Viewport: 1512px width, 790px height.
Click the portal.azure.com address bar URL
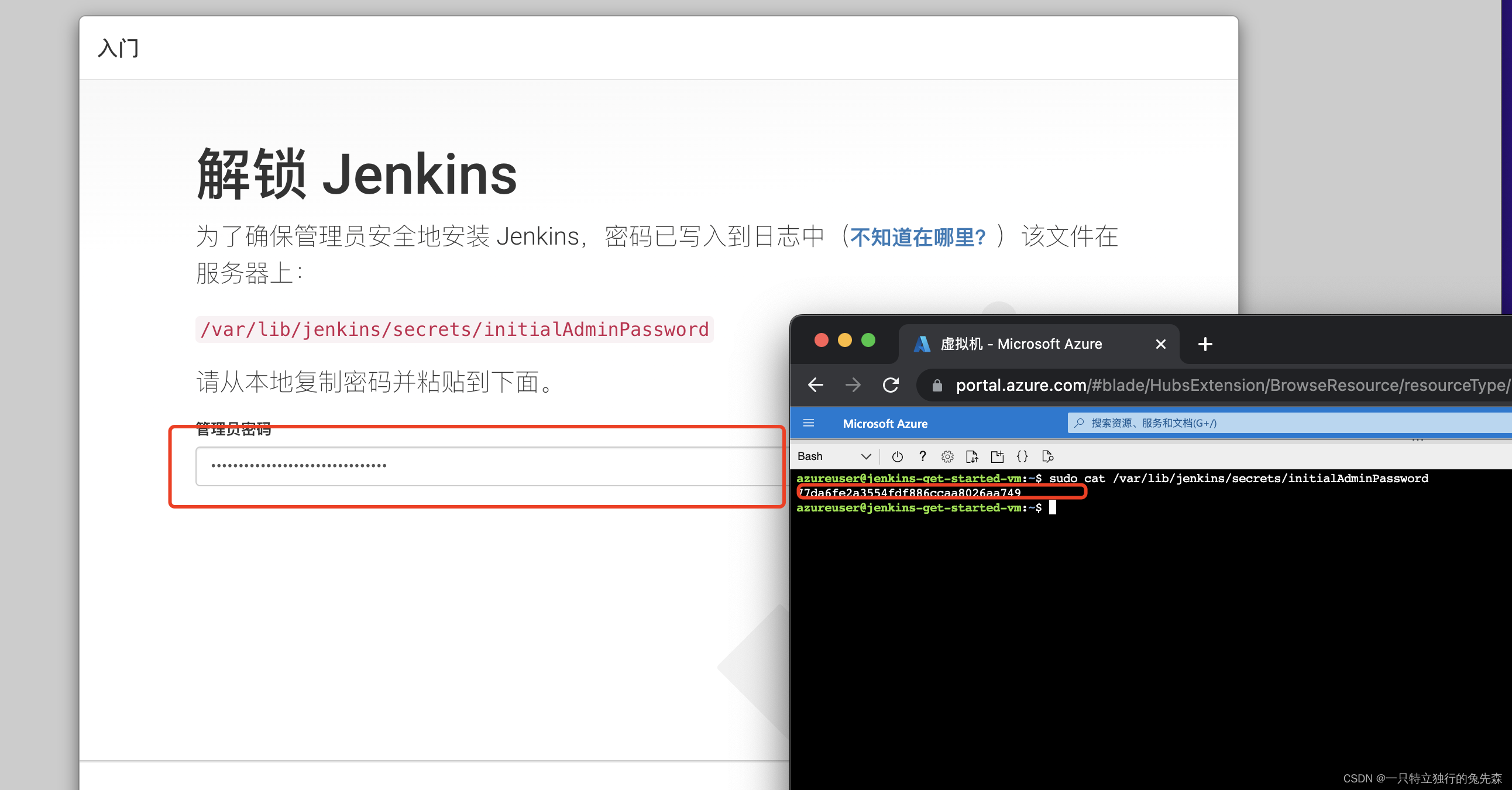(1233, 385)
